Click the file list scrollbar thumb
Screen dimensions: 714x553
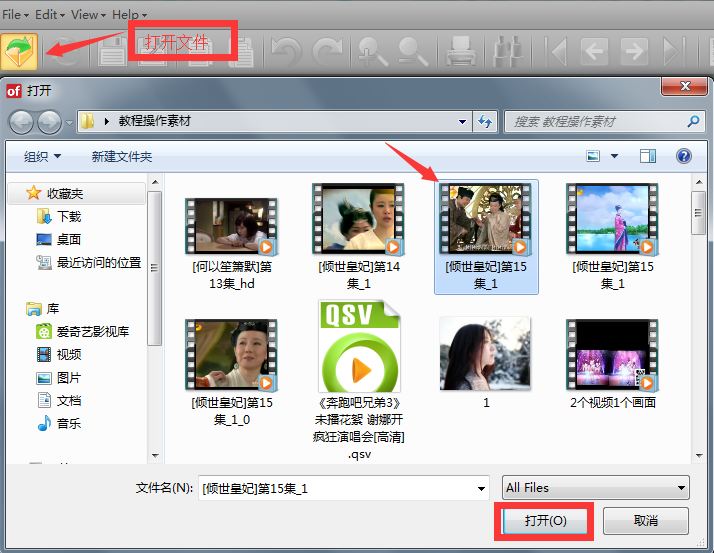tap(699, 213)
